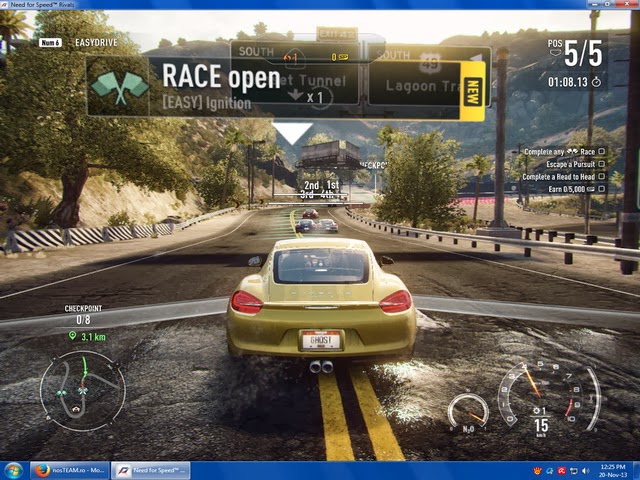640x480 pixels.
Task: Click the CHECKPOINT 0/8 counter
Action: click(x=83, y=314)
